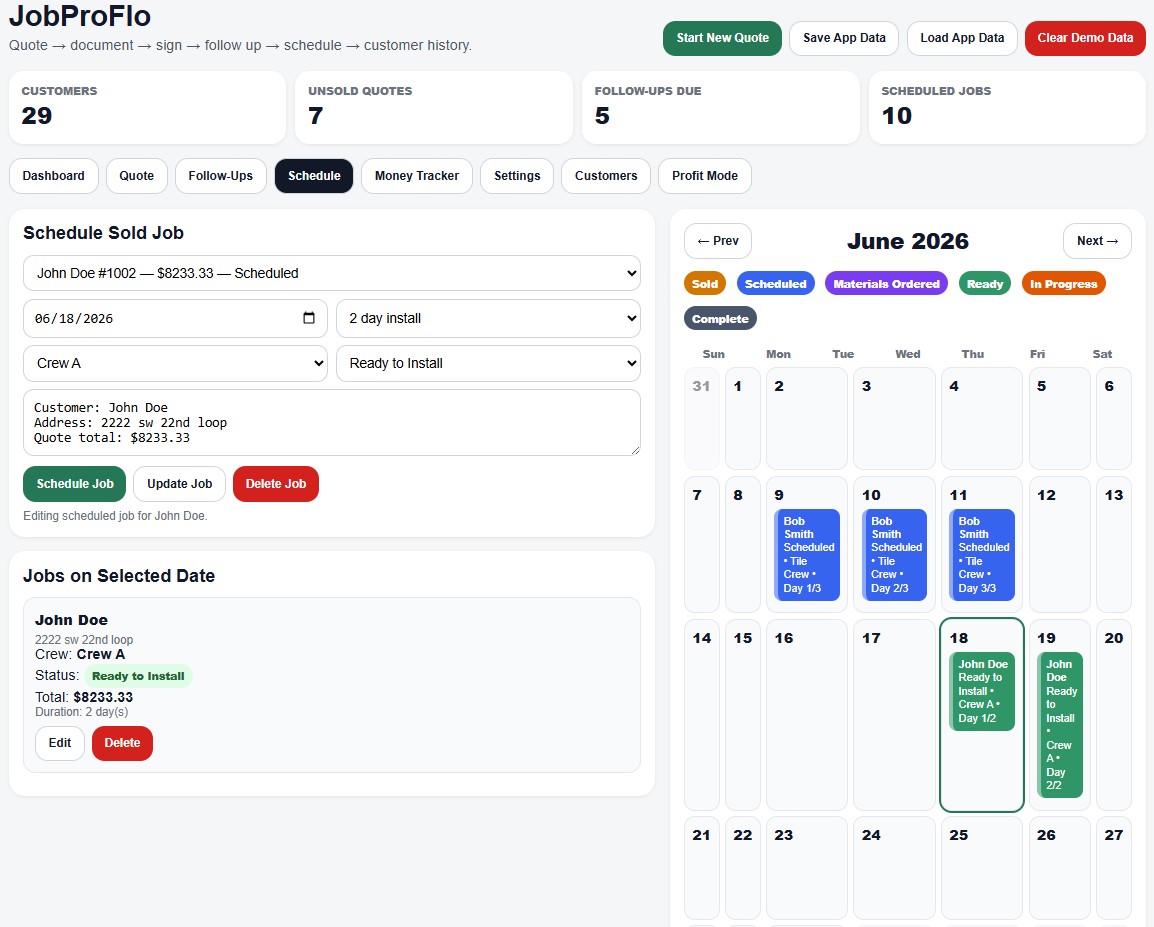Screen dimensions: 1154x927
Task: Click the Customers stat card
Action: click(147, 107)
